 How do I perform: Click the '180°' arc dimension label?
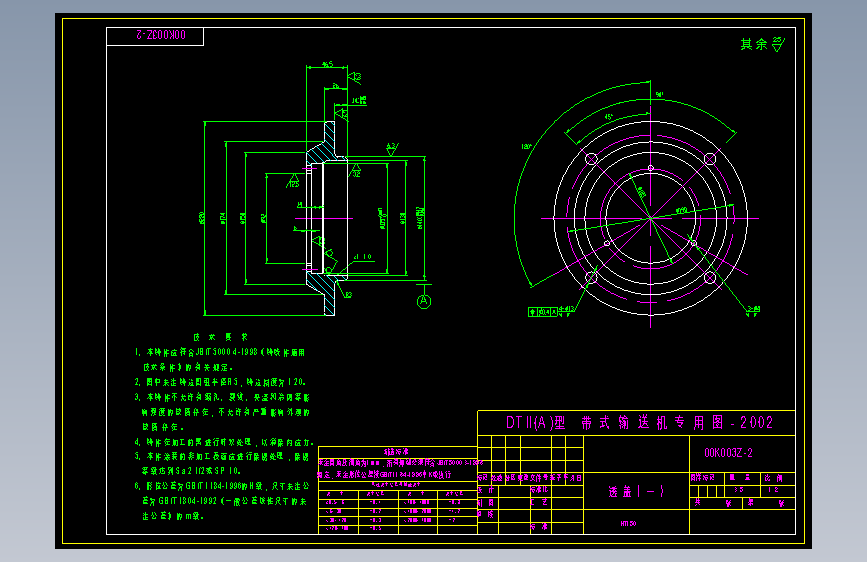click(526, 147)
